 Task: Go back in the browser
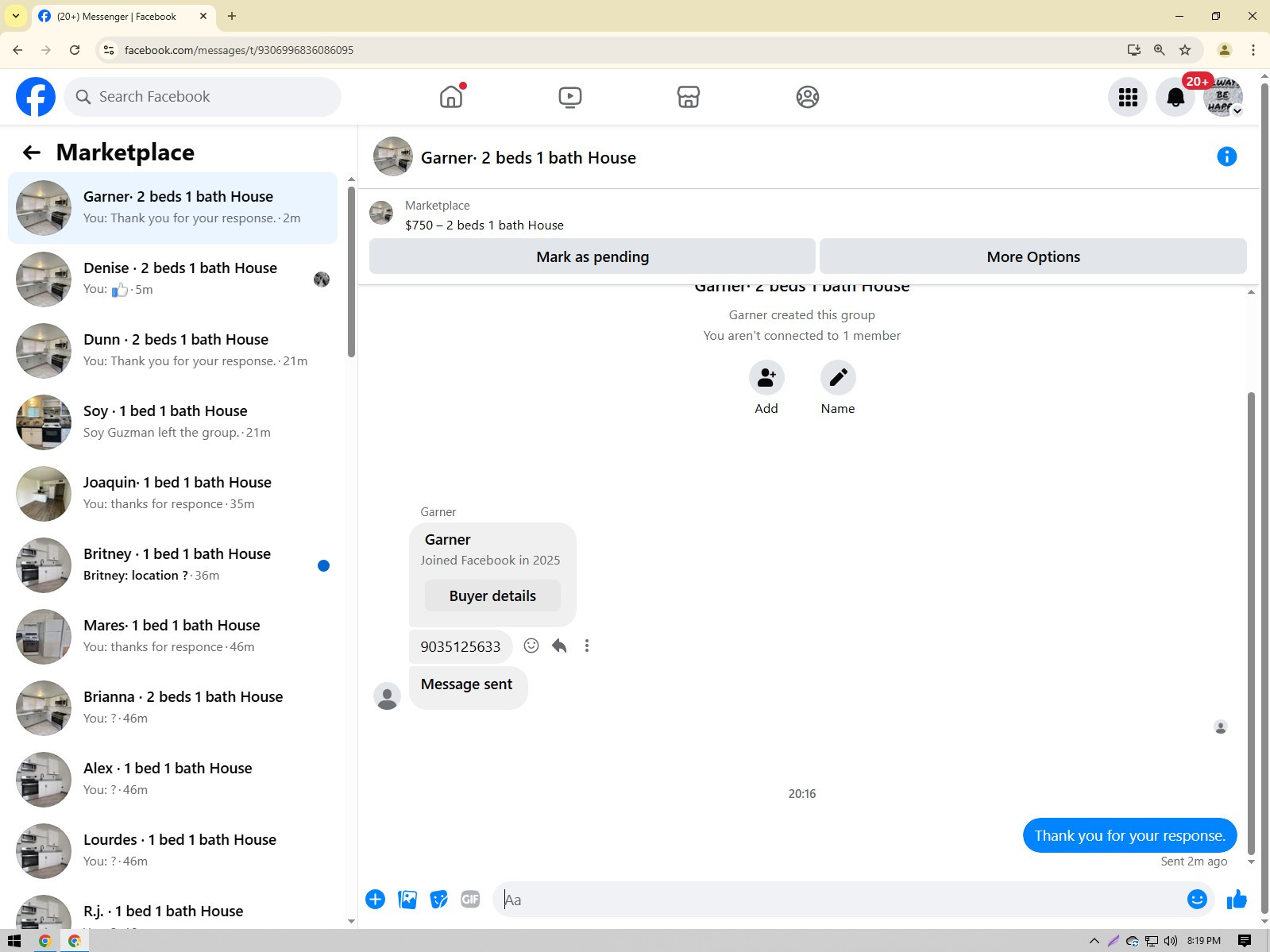(17, 50)
